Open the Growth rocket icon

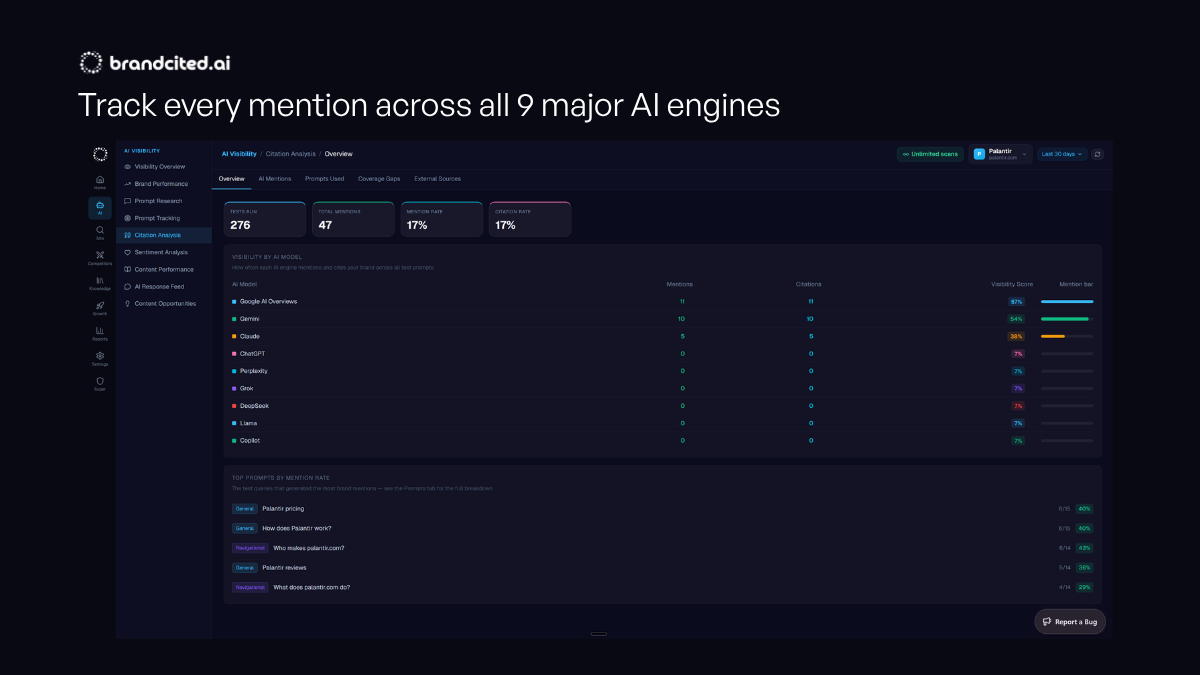point(100,307)
